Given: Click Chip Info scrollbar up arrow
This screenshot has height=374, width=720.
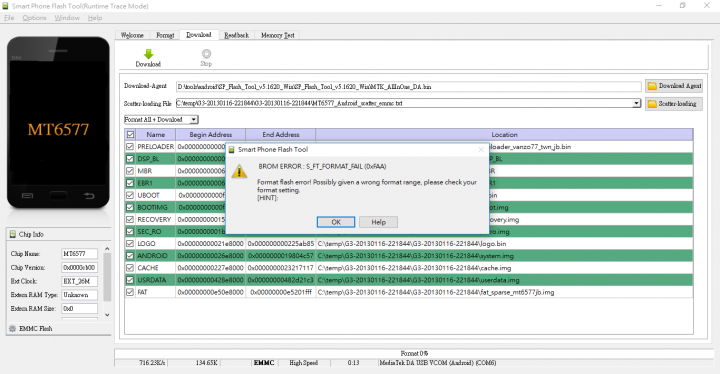Looking at the screenshot, I should pyautogui.click(x=107, y=249).
